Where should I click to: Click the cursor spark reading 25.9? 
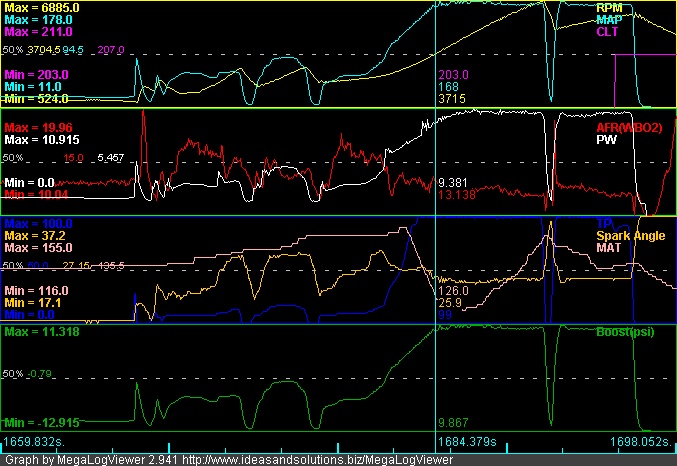450,303
